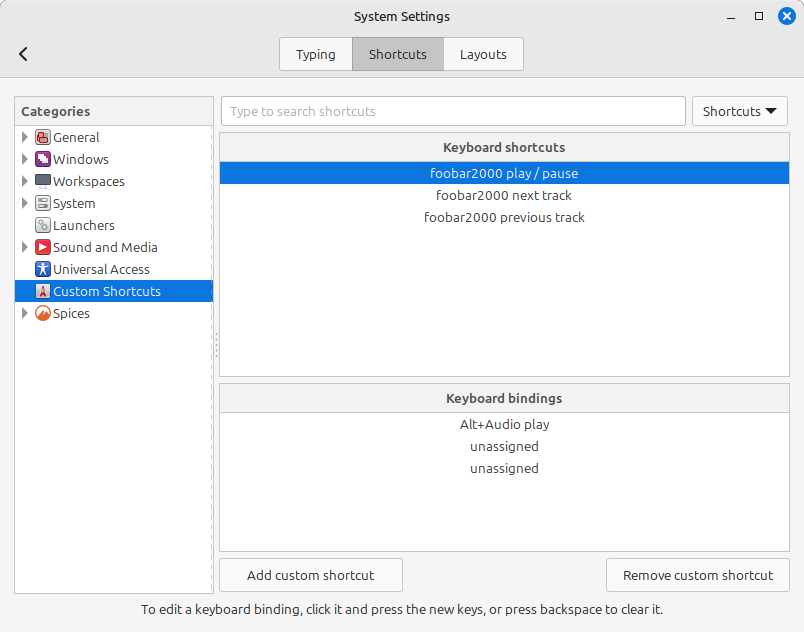Open the Shortcuts filter dropdown
Viewport: 804px width, 632px height.
739,111
